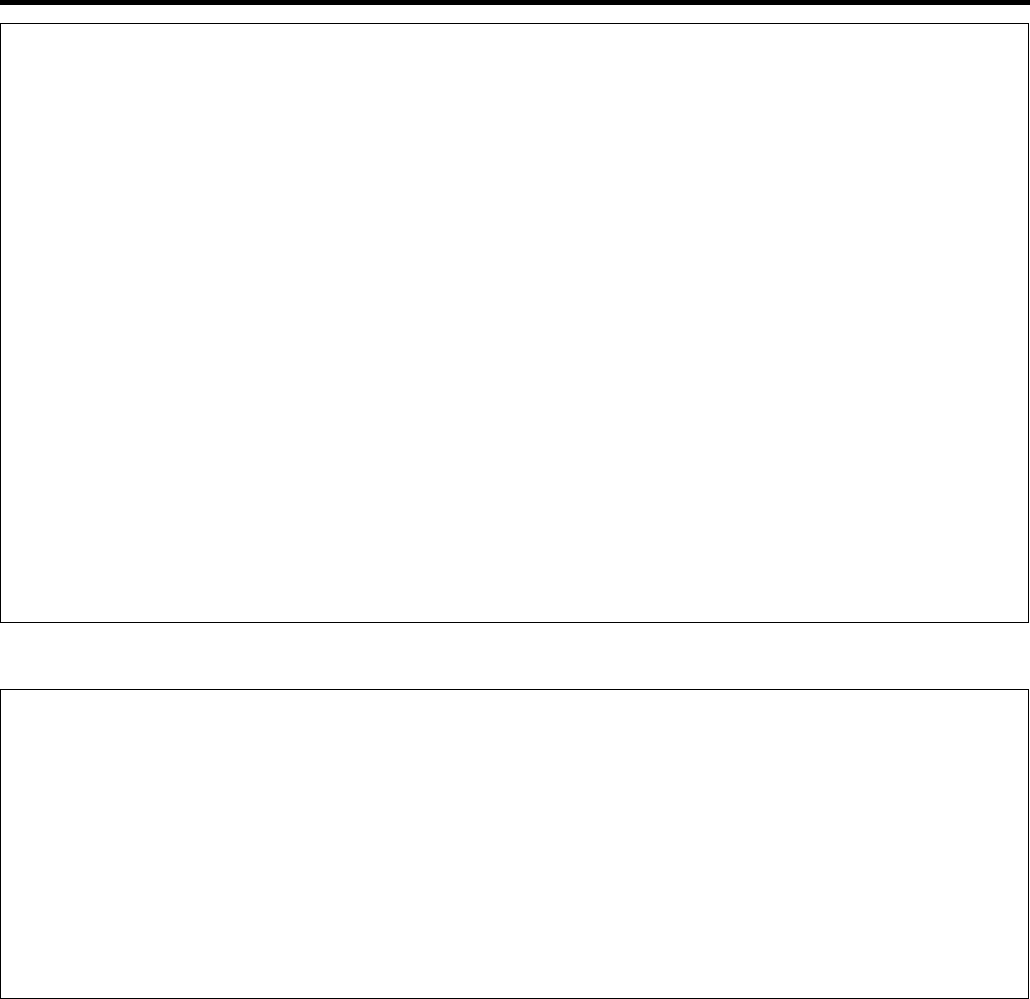Screen dimensions: 1030x999
Task: Select the upper rectangle's bottom border line
Action: tap(514, 622)
